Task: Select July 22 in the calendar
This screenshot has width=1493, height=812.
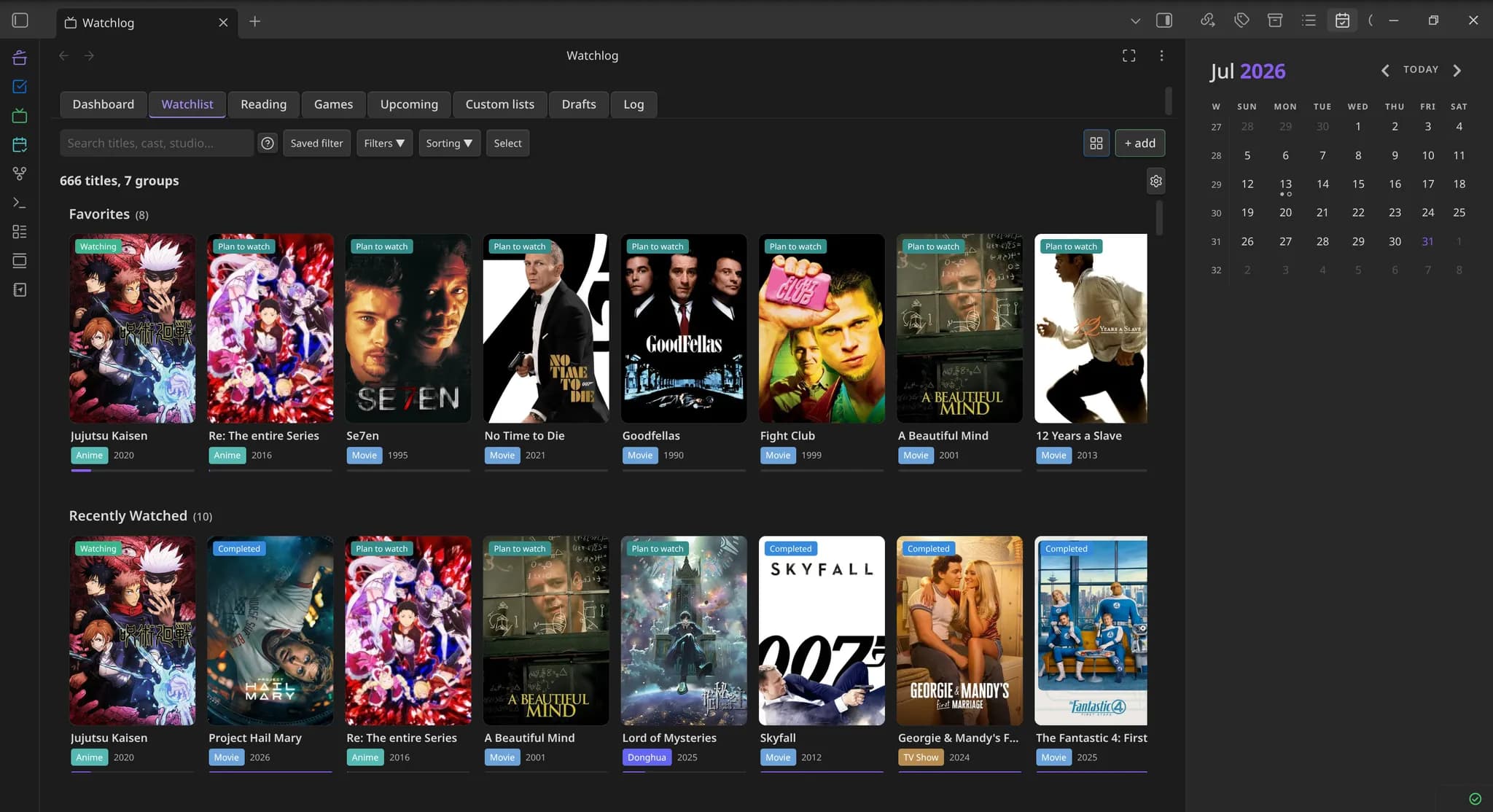Action: tap(1357, 213)
